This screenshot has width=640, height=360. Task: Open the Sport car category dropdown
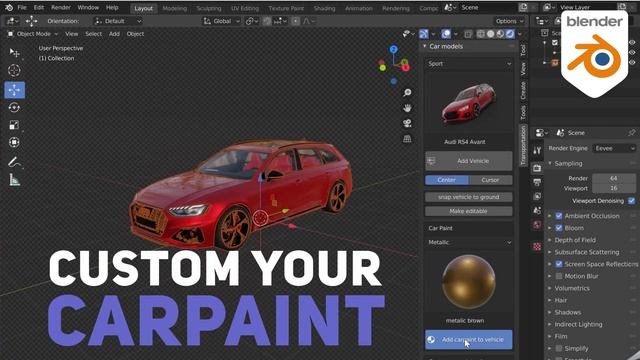pos(469,64)
